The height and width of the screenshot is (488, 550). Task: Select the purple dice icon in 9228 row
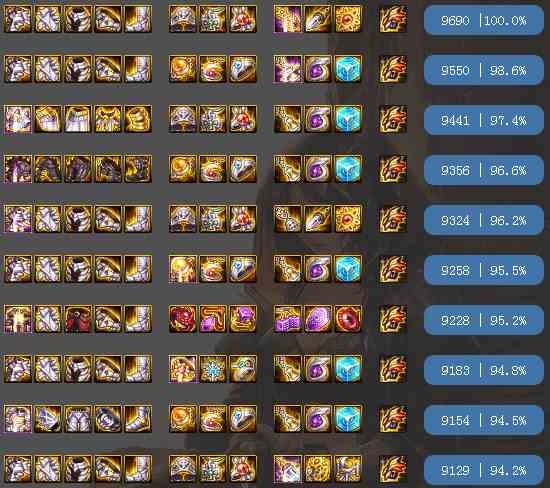pyautogui.click(x=288, y=319)
